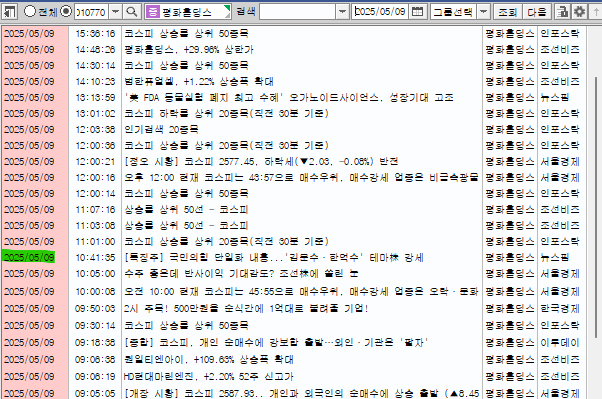Open the 오가노이드사이언스 FDA news row

coord(289,98)
